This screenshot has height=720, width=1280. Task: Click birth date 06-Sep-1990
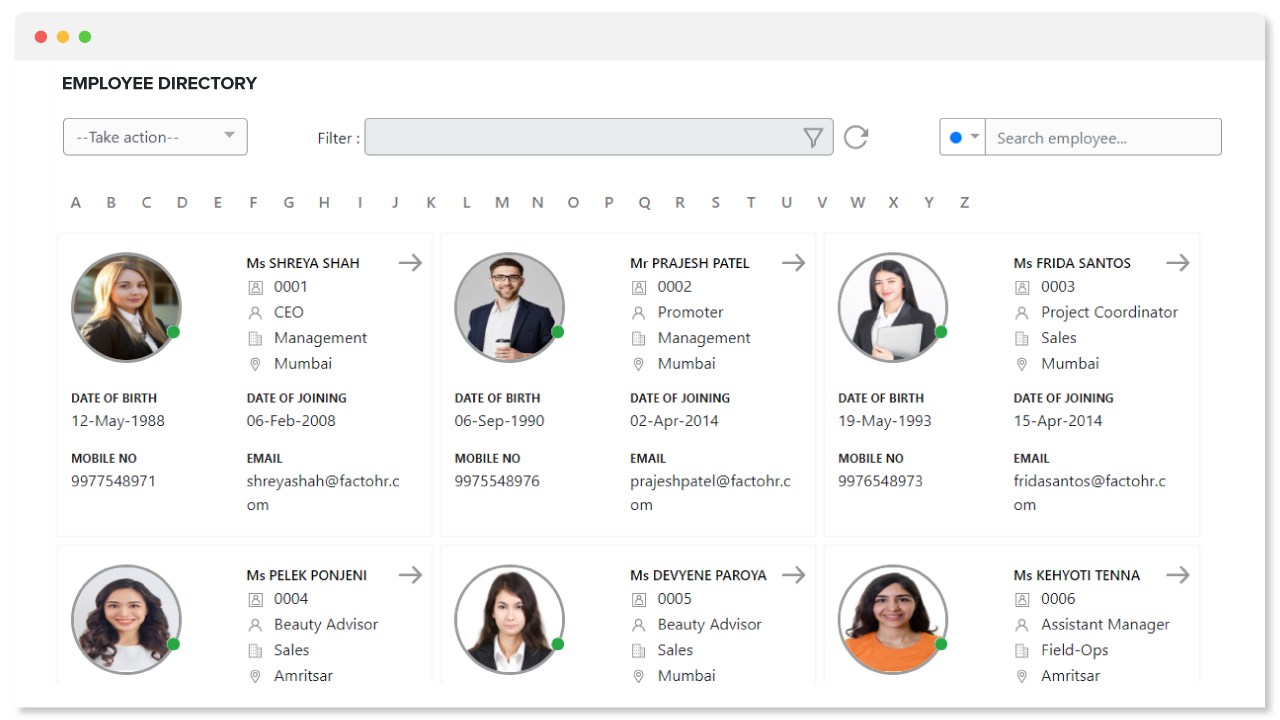click(x=500, y=421)
